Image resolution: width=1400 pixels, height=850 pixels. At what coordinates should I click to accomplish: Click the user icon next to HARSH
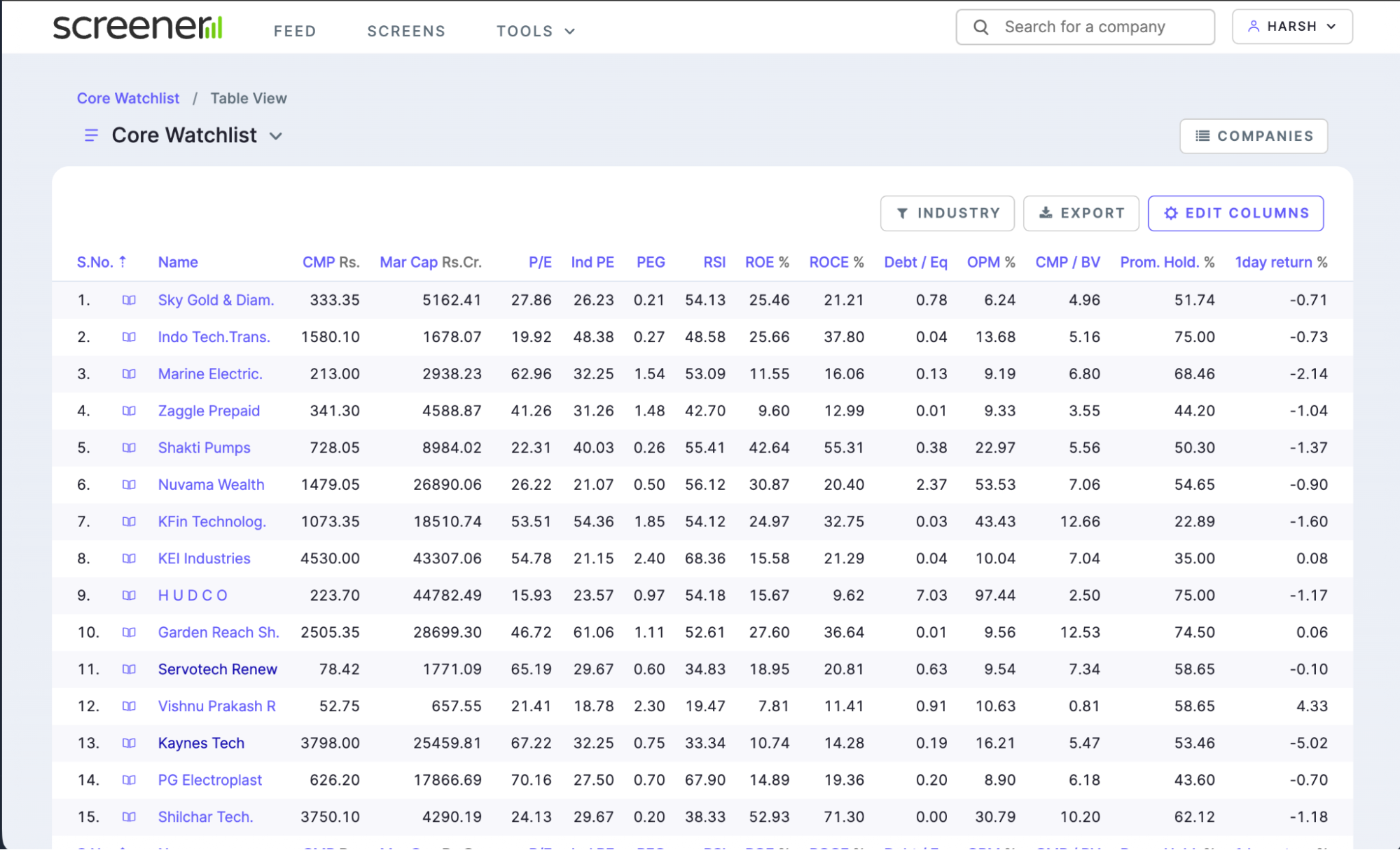coord(1252,26)
